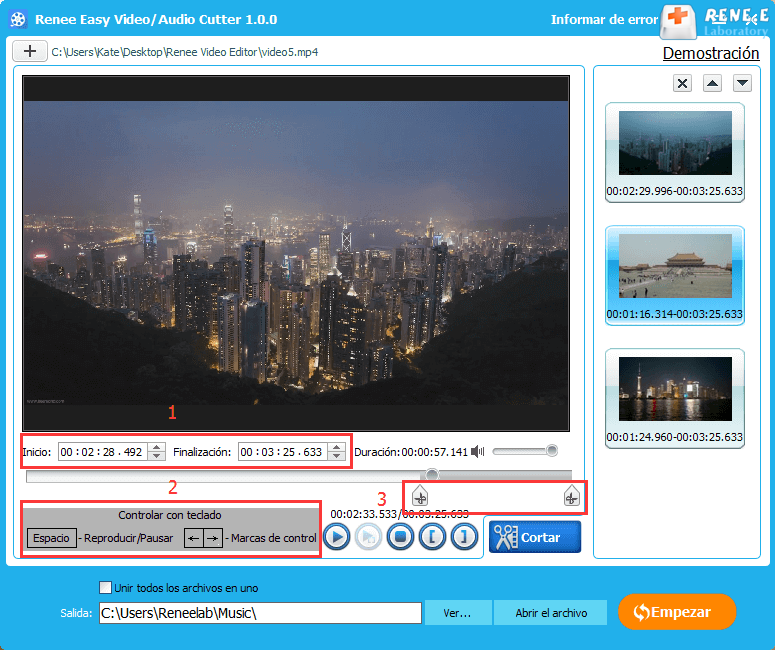Click the Ver... browse button
The width and height of the screenshot is (775, 650).
click(458, 613)
